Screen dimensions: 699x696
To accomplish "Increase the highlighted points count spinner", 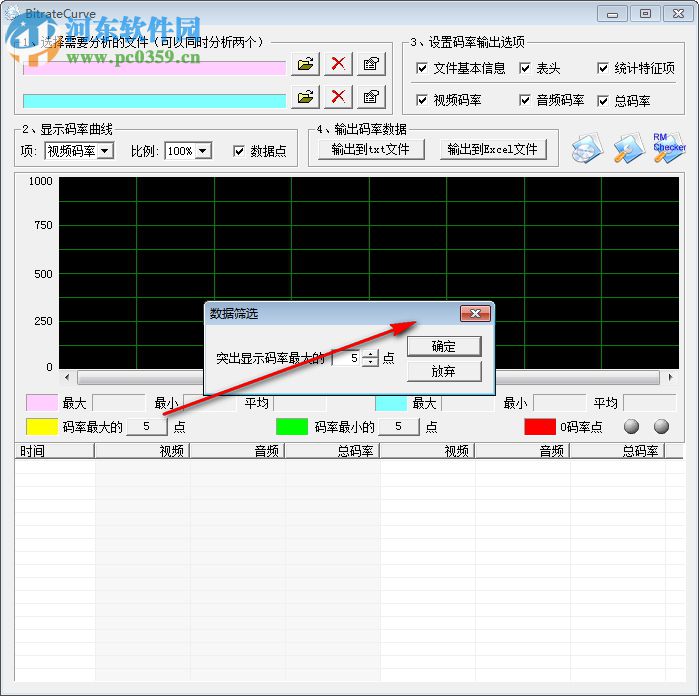I will pos(370,354).
